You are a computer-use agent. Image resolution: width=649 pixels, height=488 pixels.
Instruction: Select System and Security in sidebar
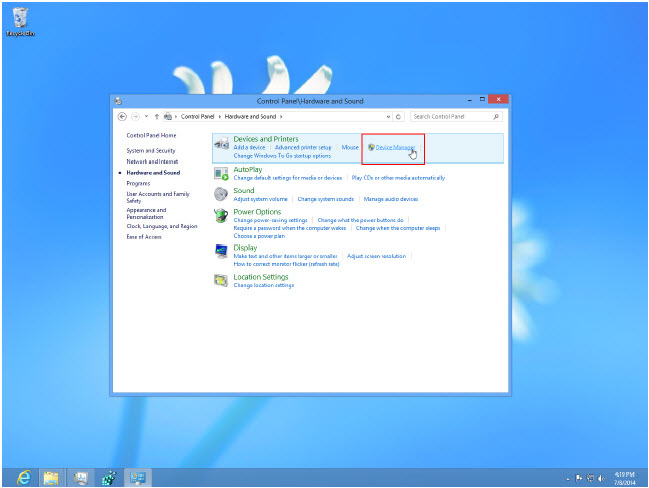(151, 151)
